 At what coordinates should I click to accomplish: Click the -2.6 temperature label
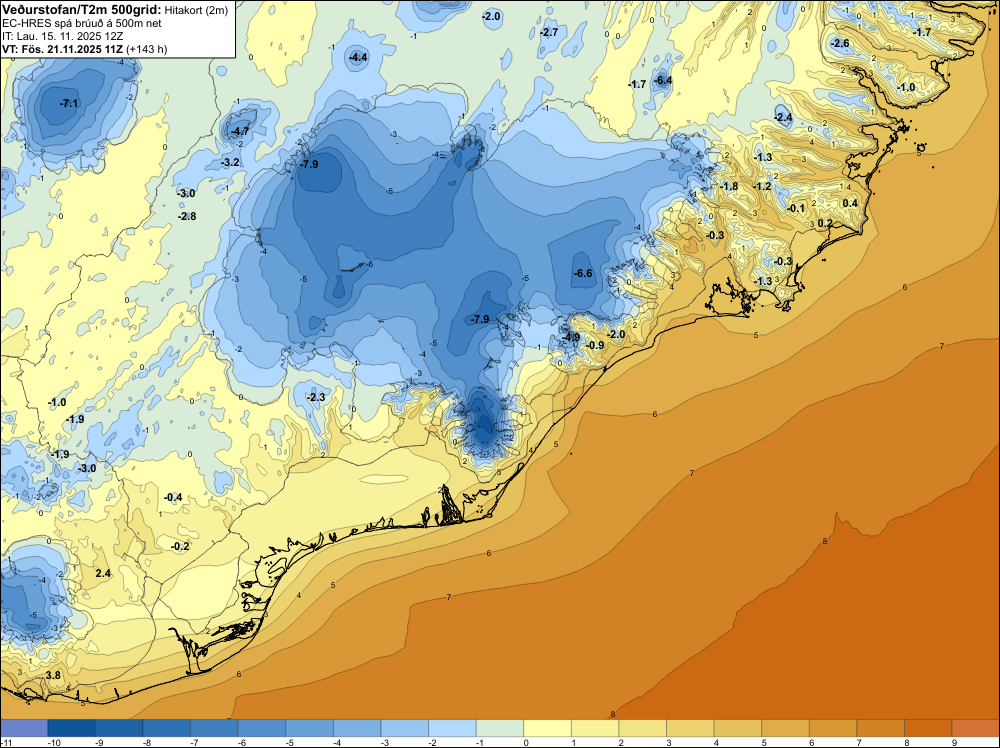click(840, 43)
